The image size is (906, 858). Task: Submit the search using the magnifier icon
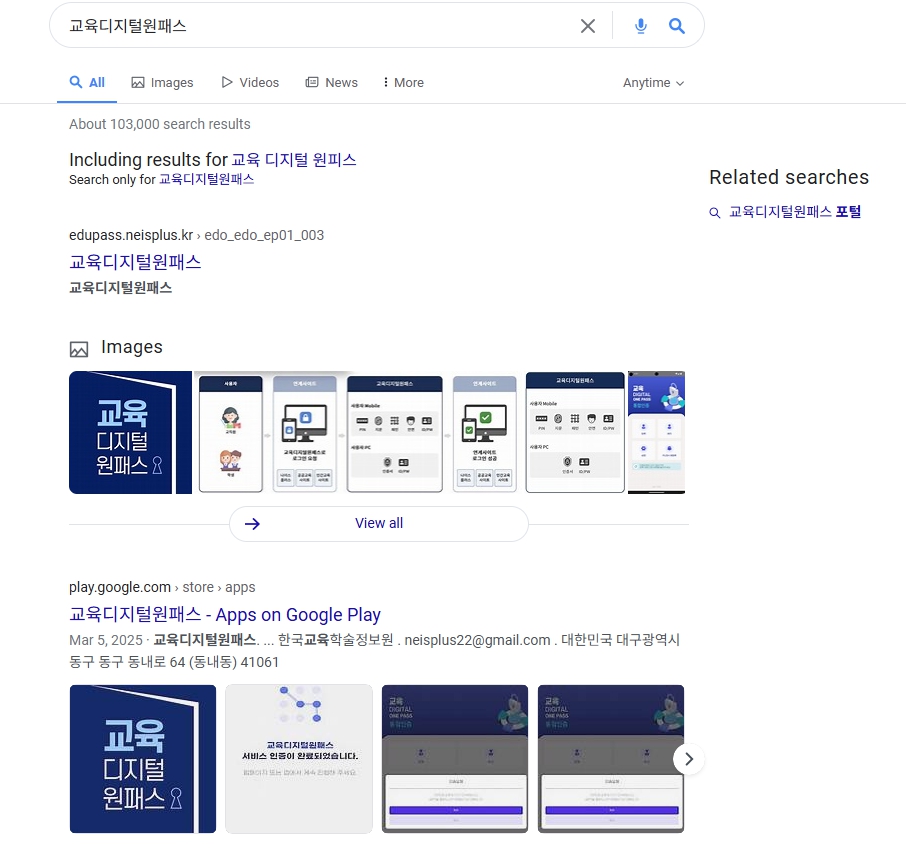coord(677,26)
